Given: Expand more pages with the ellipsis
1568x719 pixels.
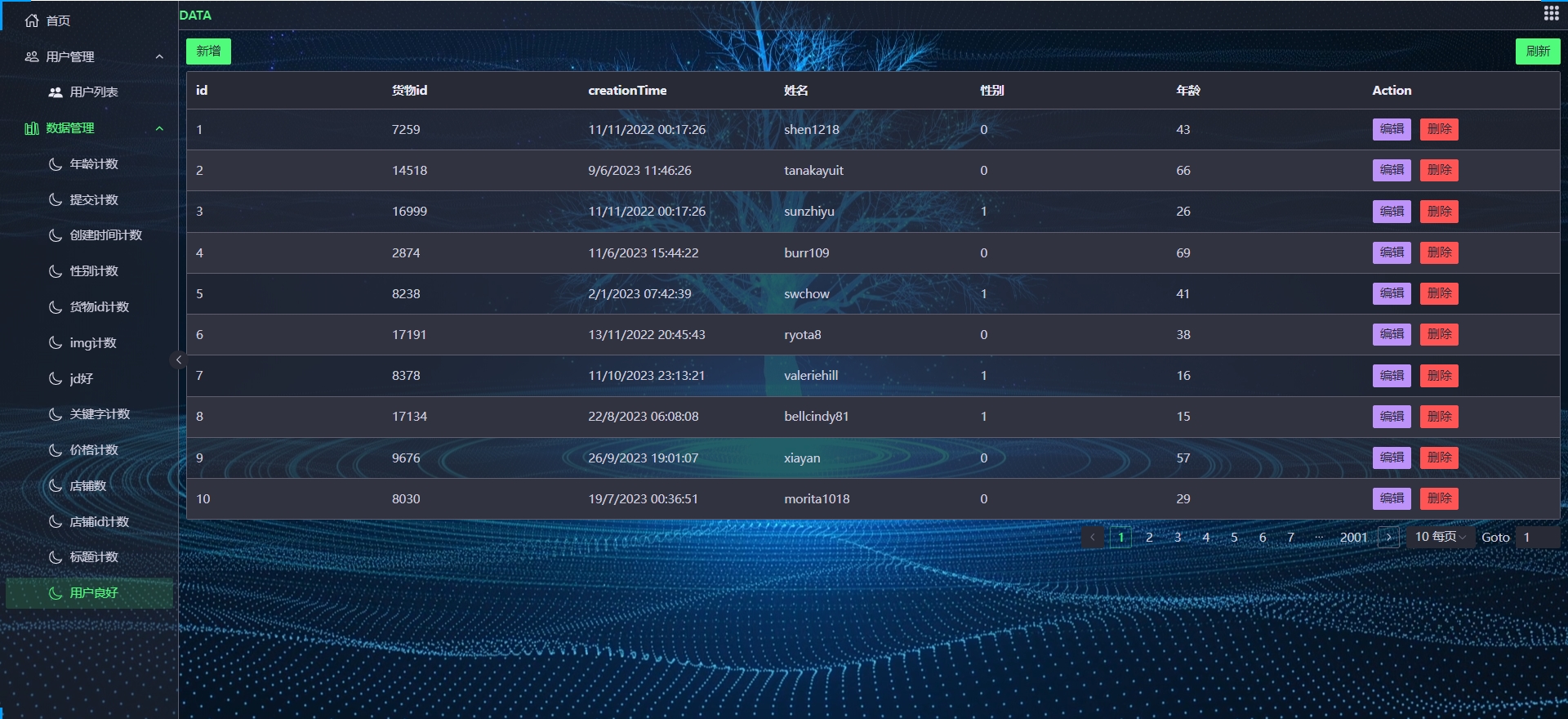Looking at the screenshot, I should click(x=1319, y=537).
